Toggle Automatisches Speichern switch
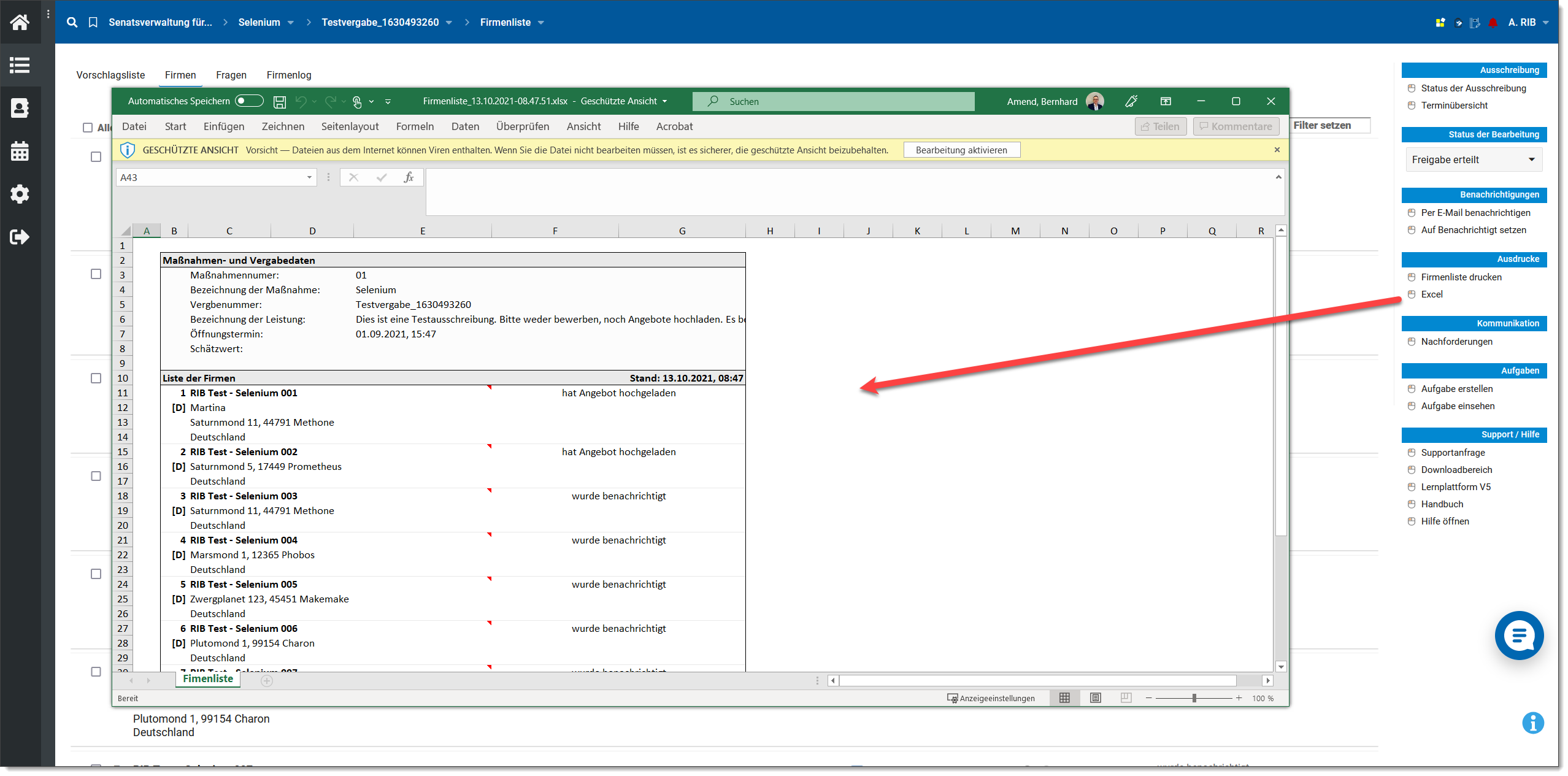Viewport: 1568px width, 776px height. [x=249, y=101]
